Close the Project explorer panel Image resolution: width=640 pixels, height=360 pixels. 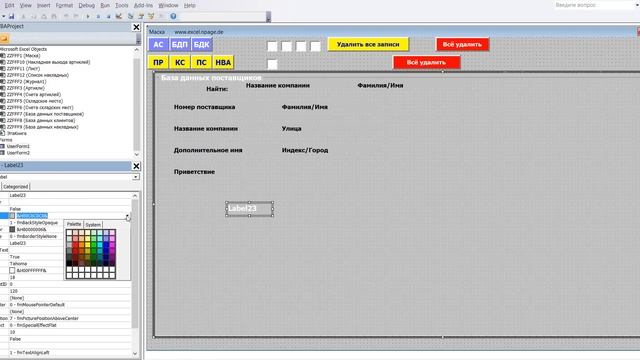tap(136, 27)
